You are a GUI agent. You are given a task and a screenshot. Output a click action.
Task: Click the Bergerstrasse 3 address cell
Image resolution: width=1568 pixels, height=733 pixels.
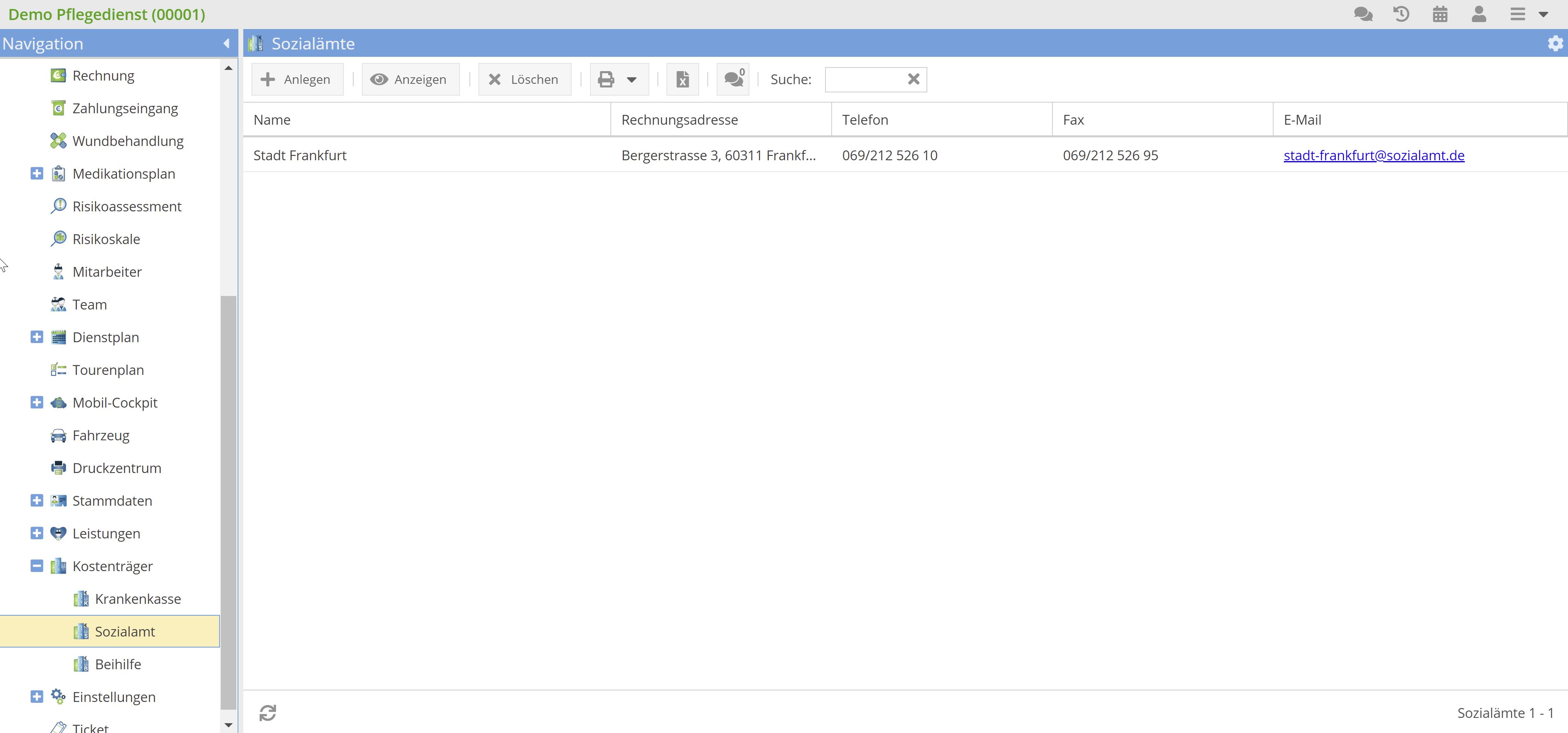[718, 155]
